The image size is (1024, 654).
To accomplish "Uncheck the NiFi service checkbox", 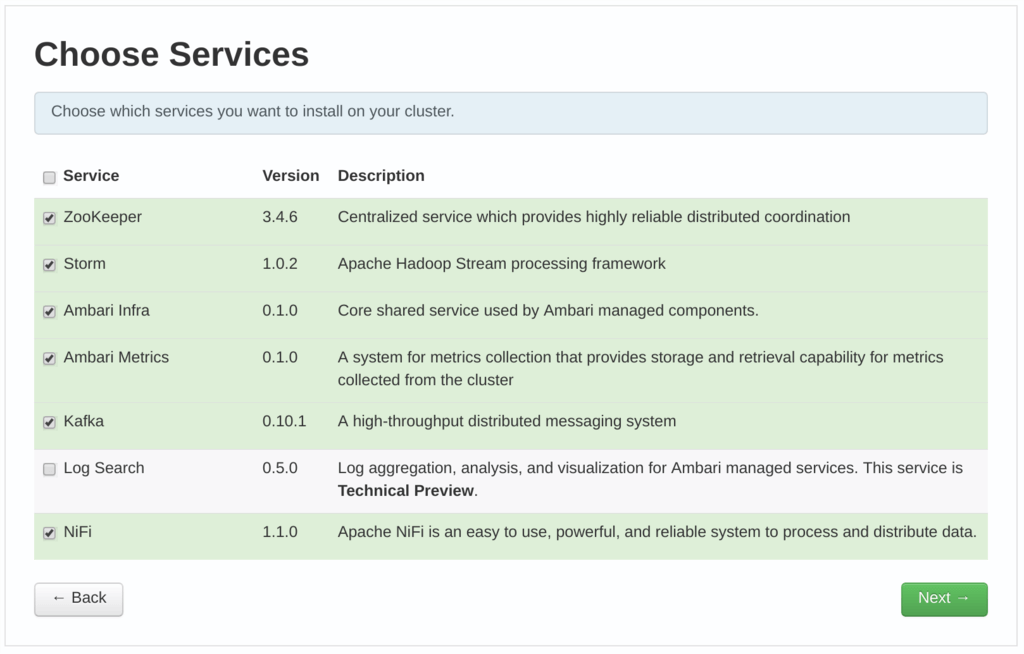I will tap(49, 533).
